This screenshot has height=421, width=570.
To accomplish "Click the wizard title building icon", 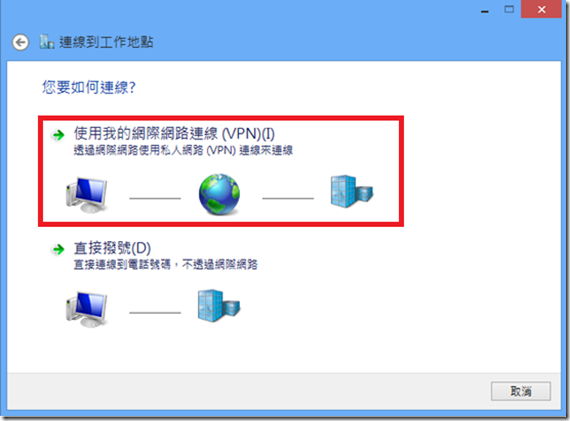I will 47,42.
